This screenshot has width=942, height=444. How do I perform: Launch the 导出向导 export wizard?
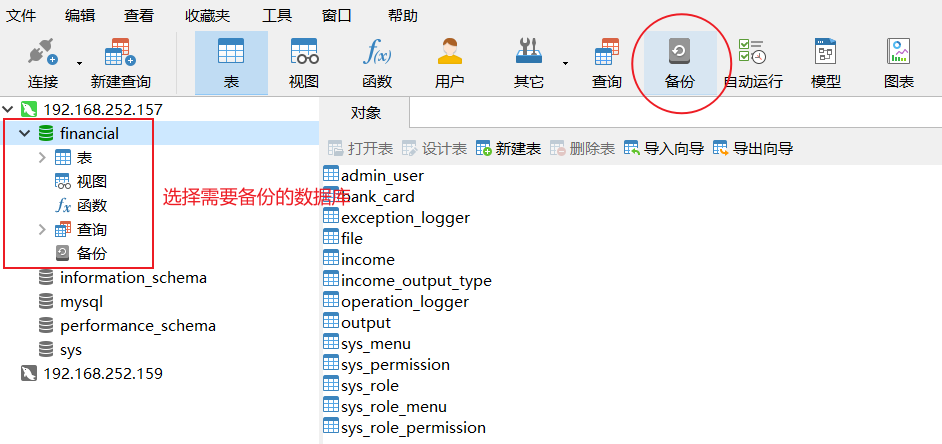tap(753, 148)
